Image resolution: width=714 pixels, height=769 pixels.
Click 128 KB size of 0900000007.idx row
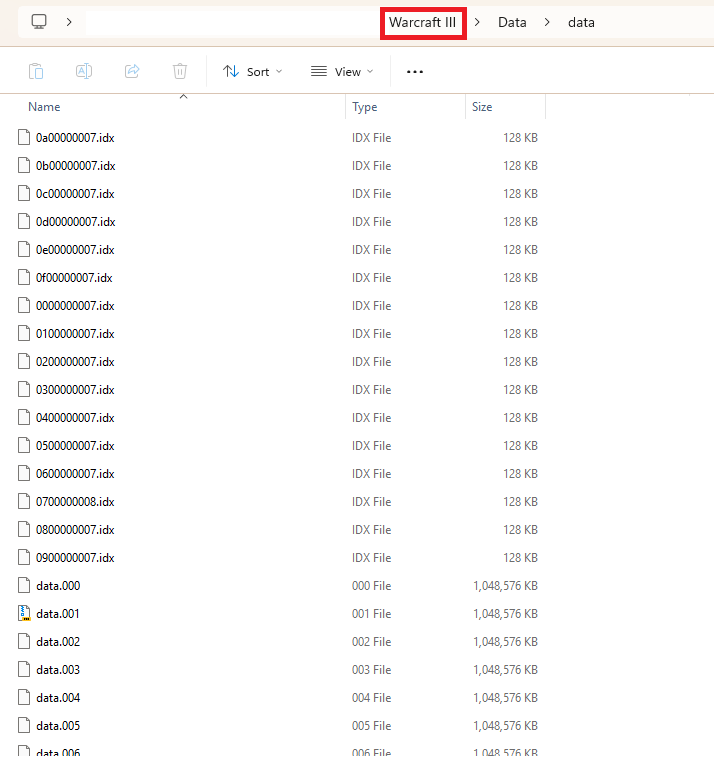pyautogui.click(x=520, y=558)
